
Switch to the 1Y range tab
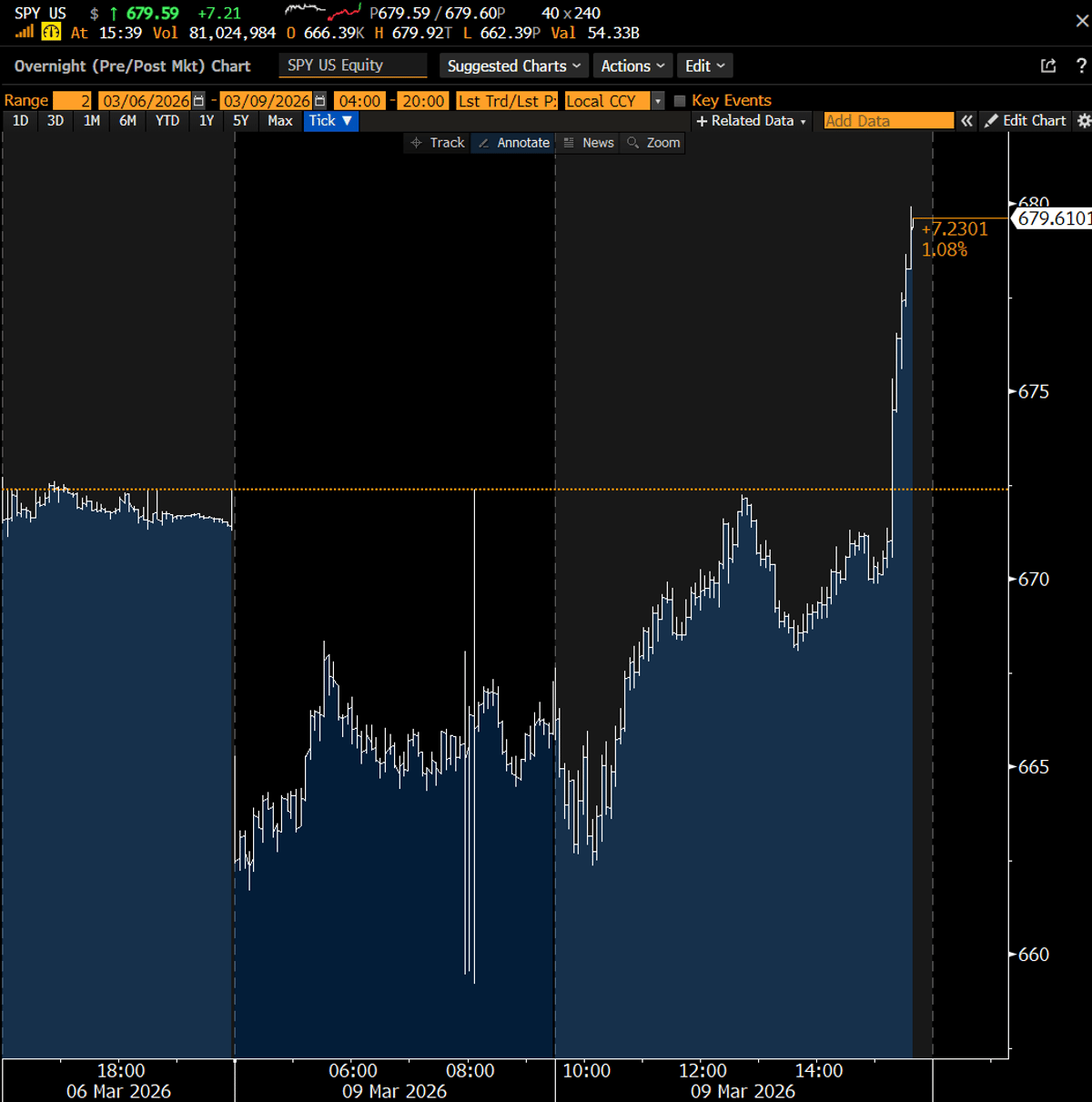207,120
